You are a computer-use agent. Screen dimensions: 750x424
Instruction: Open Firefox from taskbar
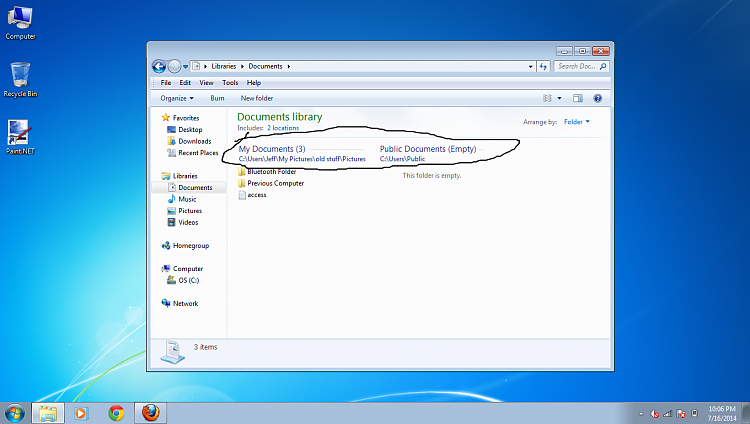click(151, 413)
